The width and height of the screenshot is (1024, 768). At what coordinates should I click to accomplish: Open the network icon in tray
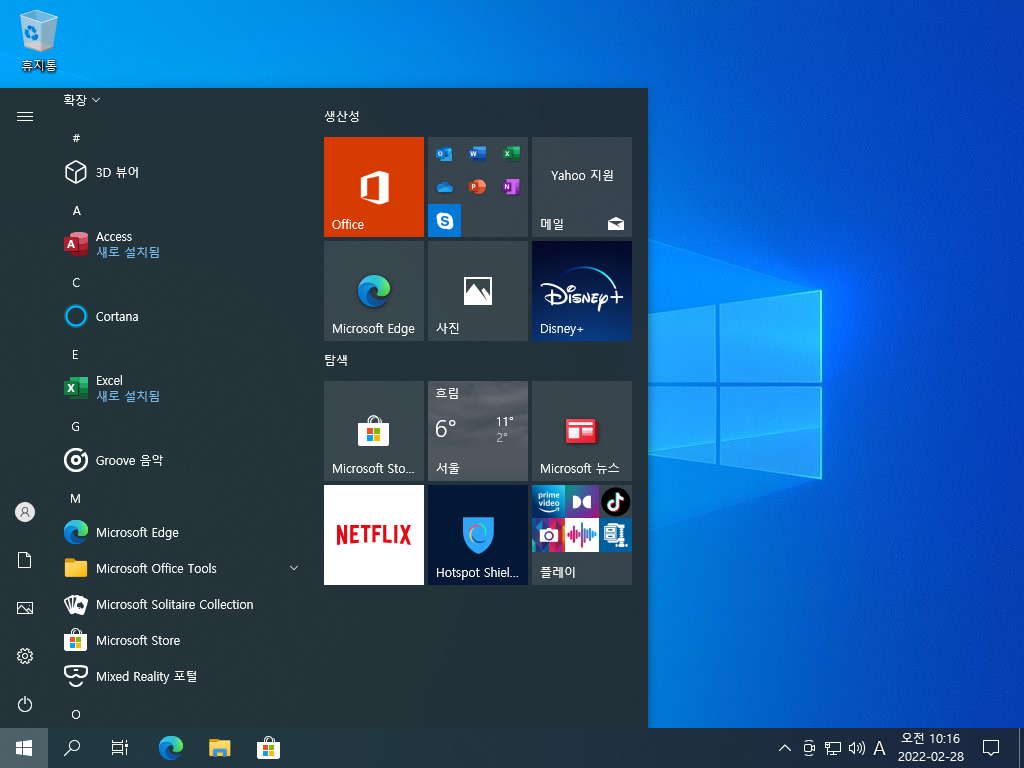(833, 748)
